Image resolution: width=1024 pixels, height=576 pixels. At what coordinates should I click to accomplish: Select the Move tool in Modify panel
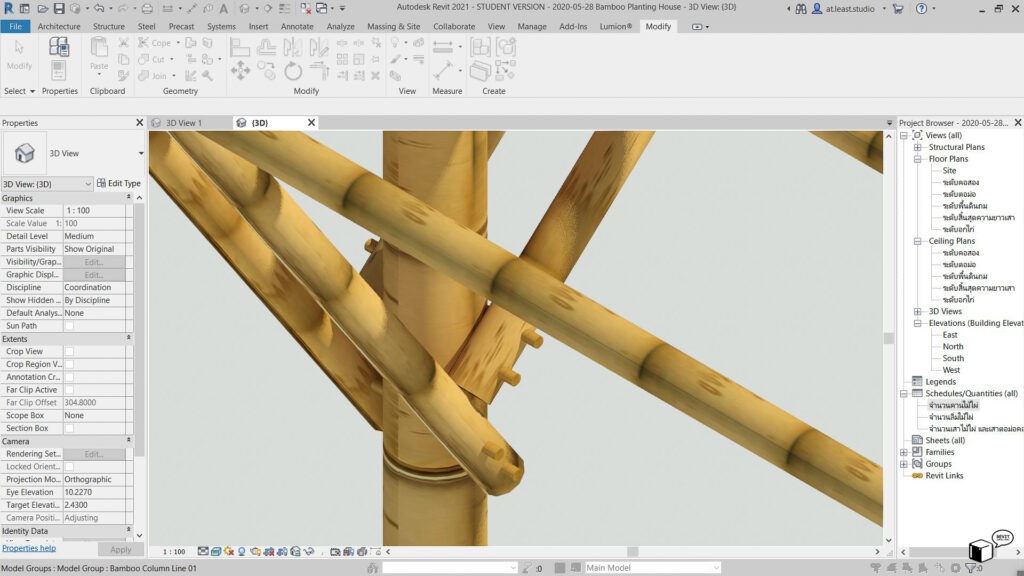(x=240, y=70)
